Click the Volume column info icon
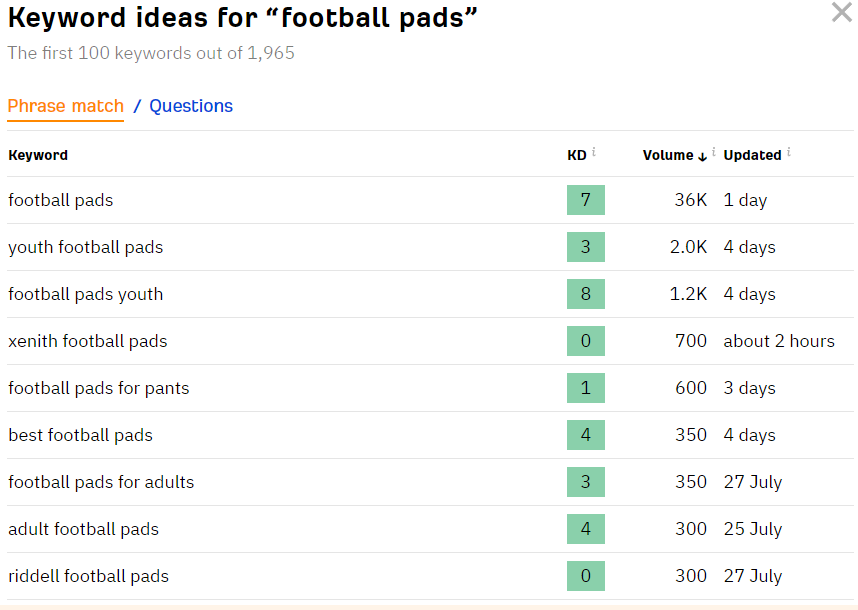The width and height of the screenshot is (858, 610). coord(713,152)
